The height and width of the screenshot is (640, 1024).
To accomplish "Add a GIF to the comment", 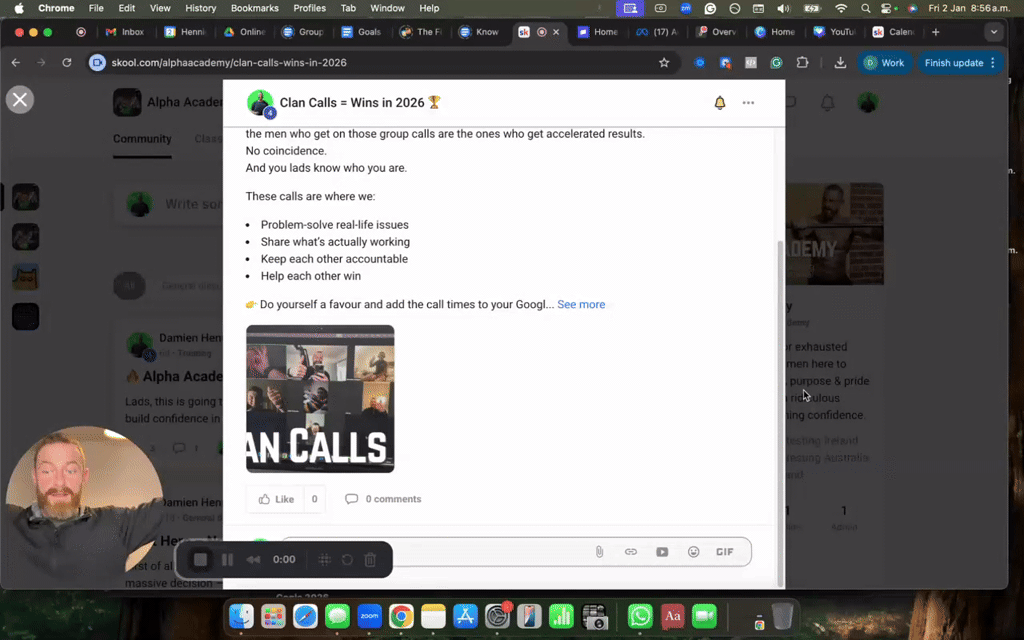I will coord(725,552).
